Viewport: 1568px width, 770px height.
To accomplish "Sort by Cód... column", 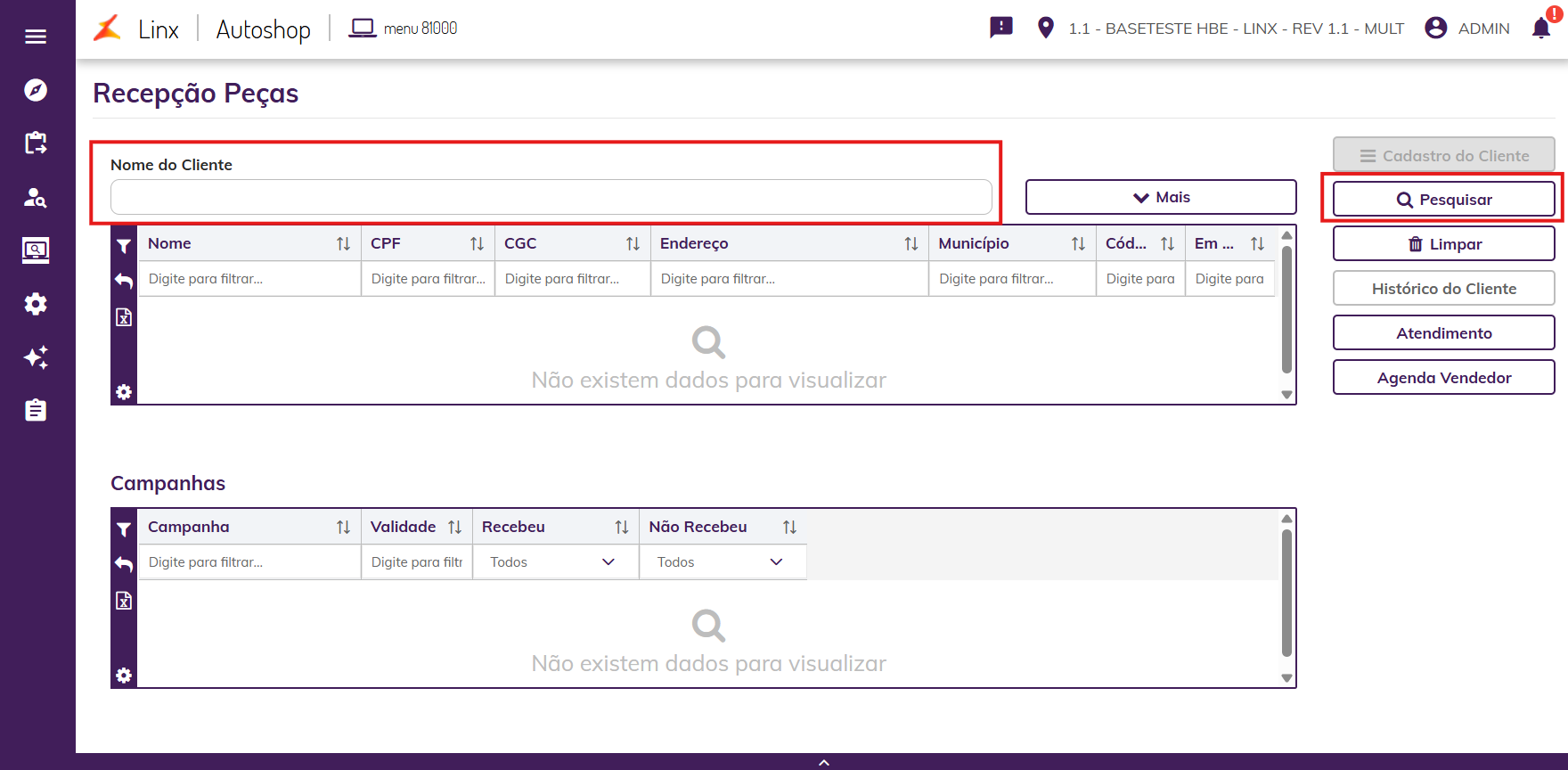I will (1167, 243).
